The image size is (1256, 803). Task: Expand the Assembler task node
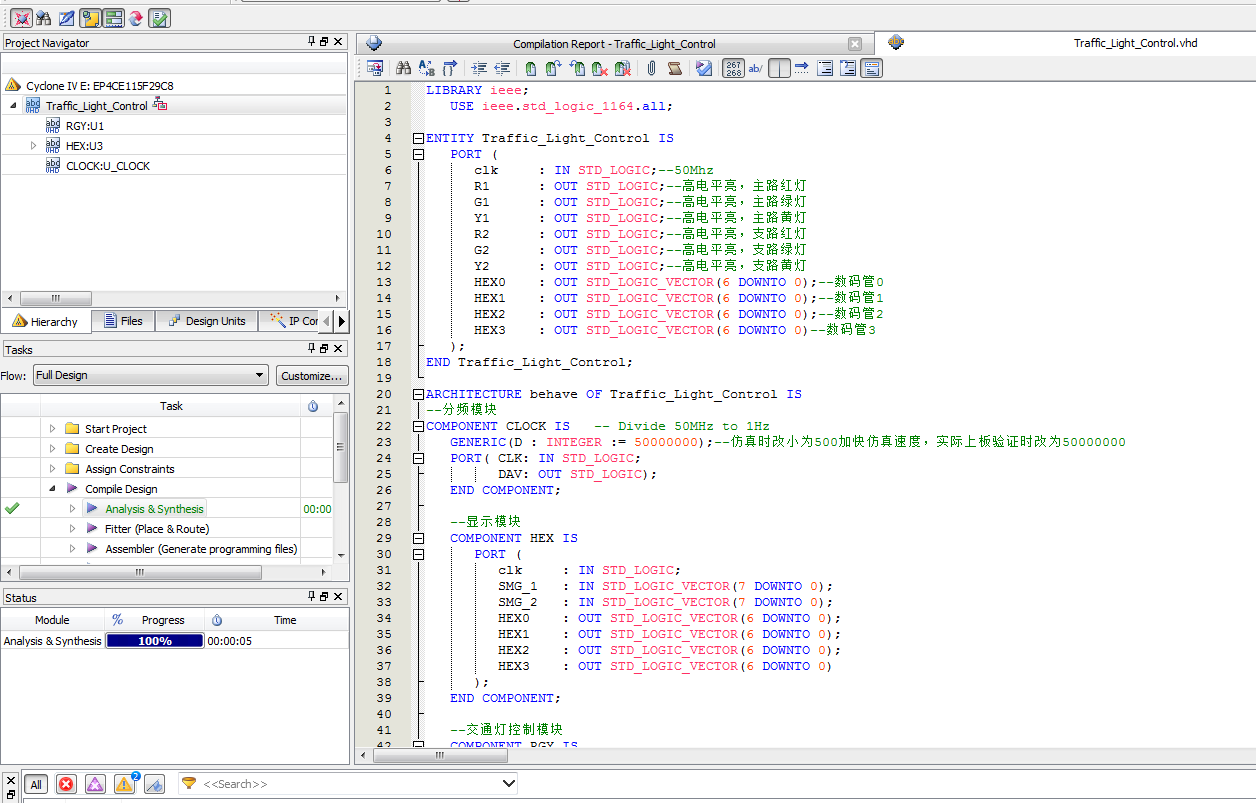[x=72, y=549]
